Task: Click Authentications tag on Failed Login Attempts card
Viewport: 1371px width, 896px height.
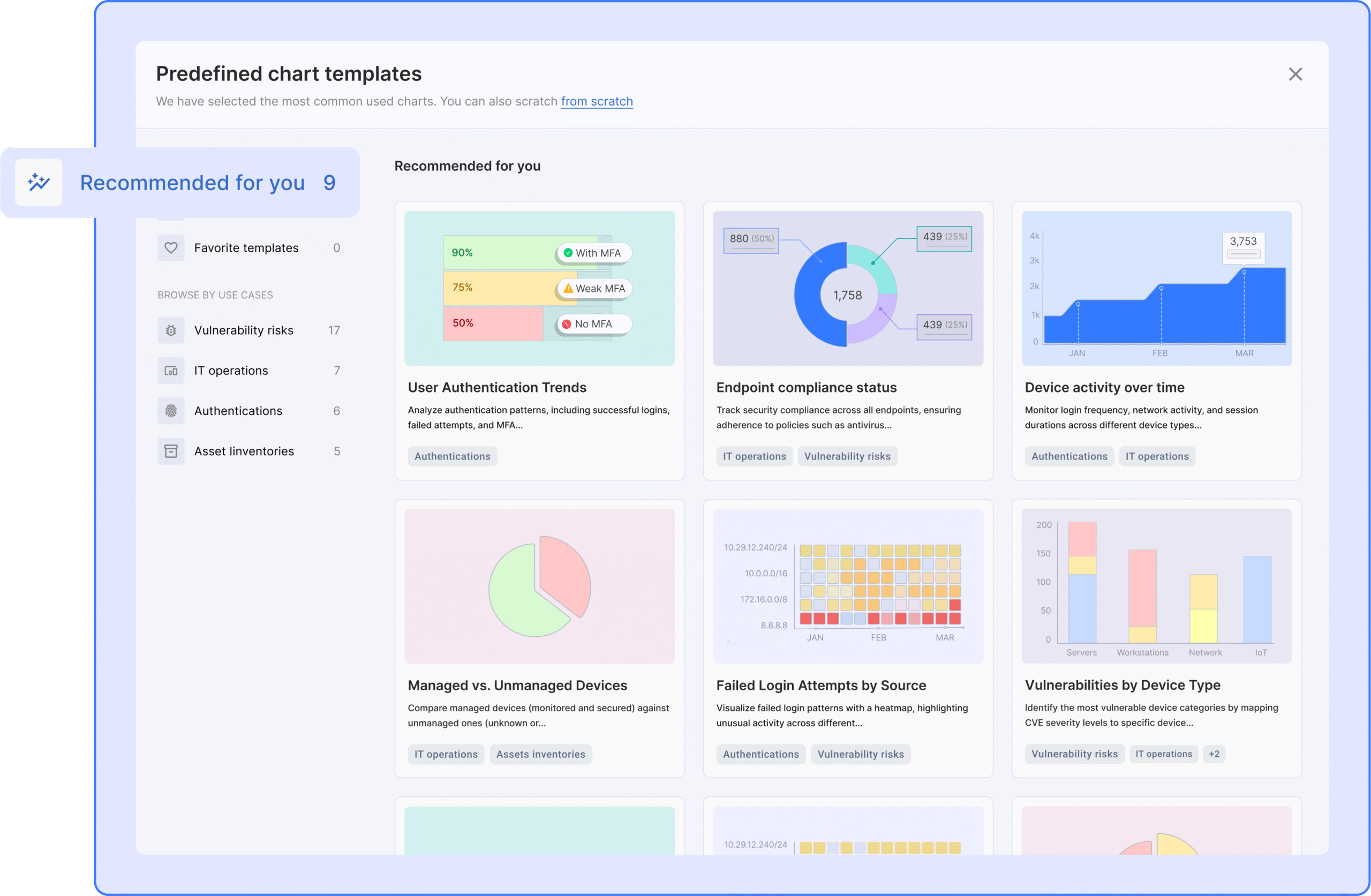Action: click(x=760, y=754)
